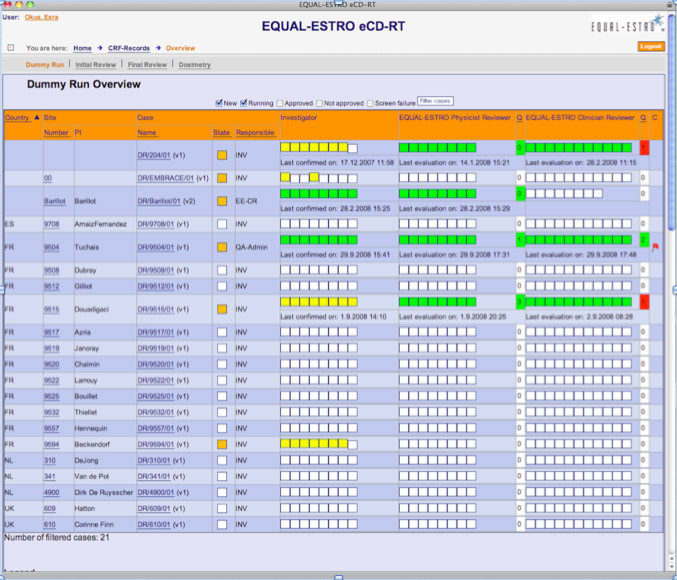The height and width of the screenshot is (580, 677).
Task: Click the orange state icon for DR/9594/01
Action: tap(222, 444)
